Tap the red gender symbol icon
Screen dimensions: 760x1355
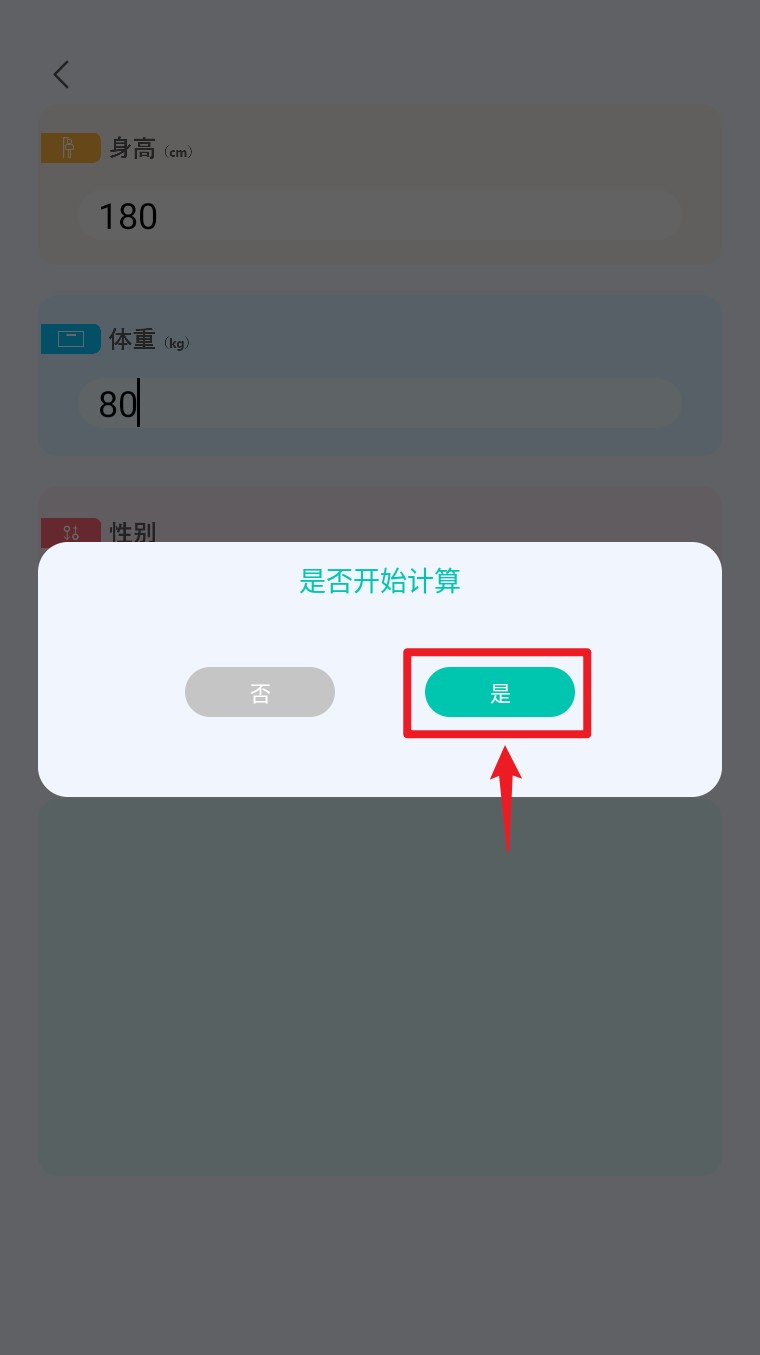point(70,531)
